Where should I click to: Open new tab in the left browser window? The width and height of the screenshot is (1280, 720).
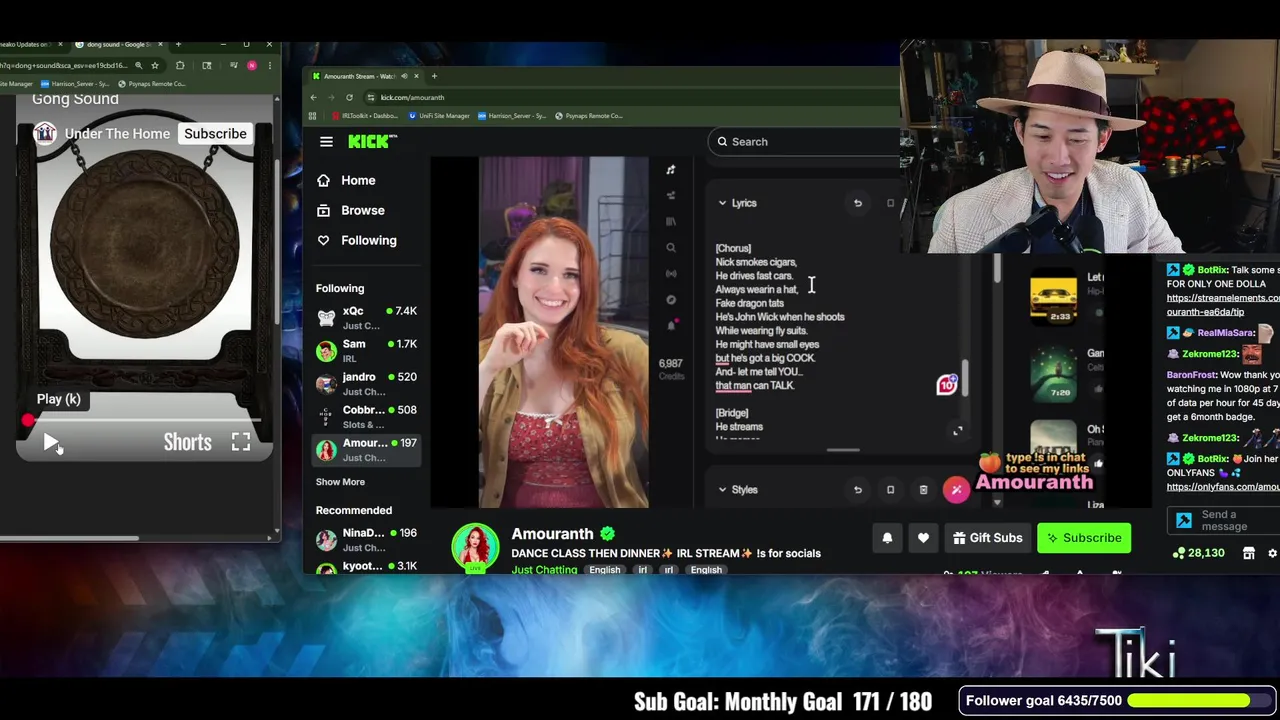[178, 44]
